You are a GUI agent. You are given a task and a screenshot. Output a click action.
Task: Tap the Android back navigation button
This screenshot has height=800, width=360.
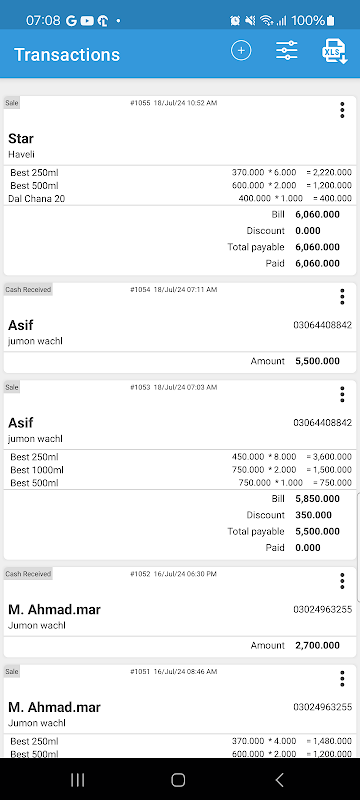click(x=279, y=779)
